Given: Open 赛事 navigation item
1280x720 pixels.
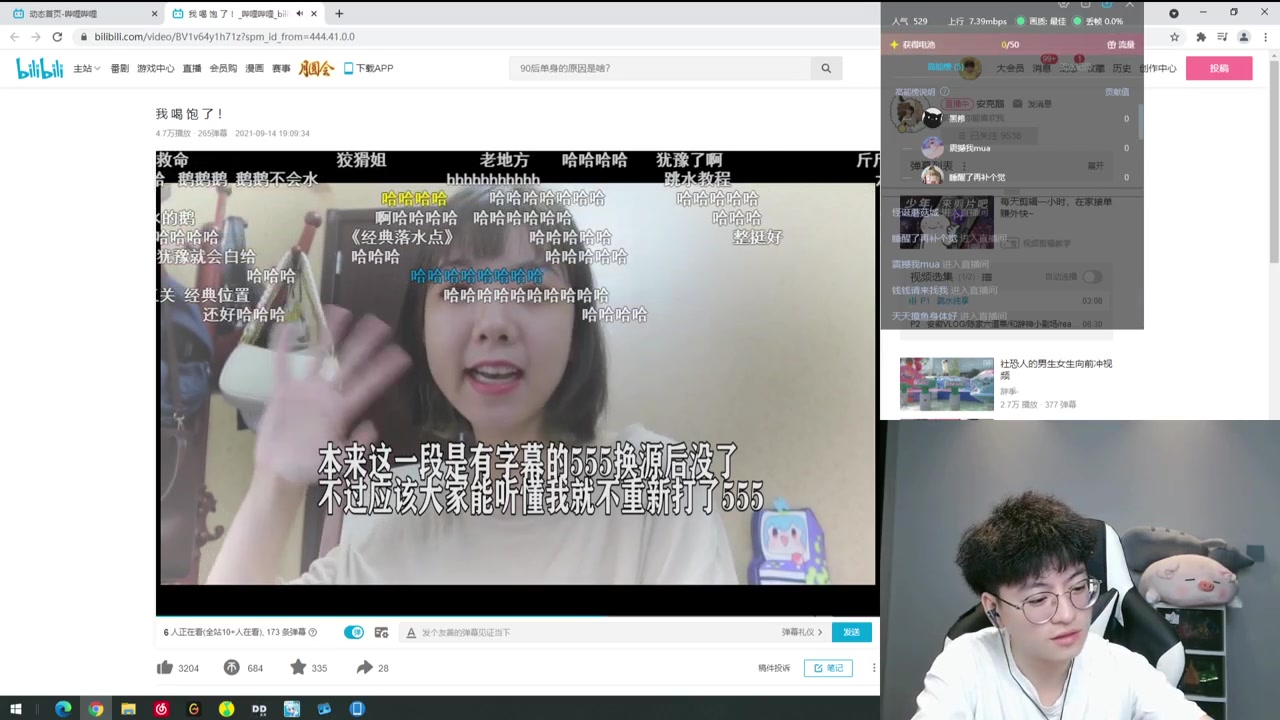Looking at the screenshot, I should (x=281, y=68).
